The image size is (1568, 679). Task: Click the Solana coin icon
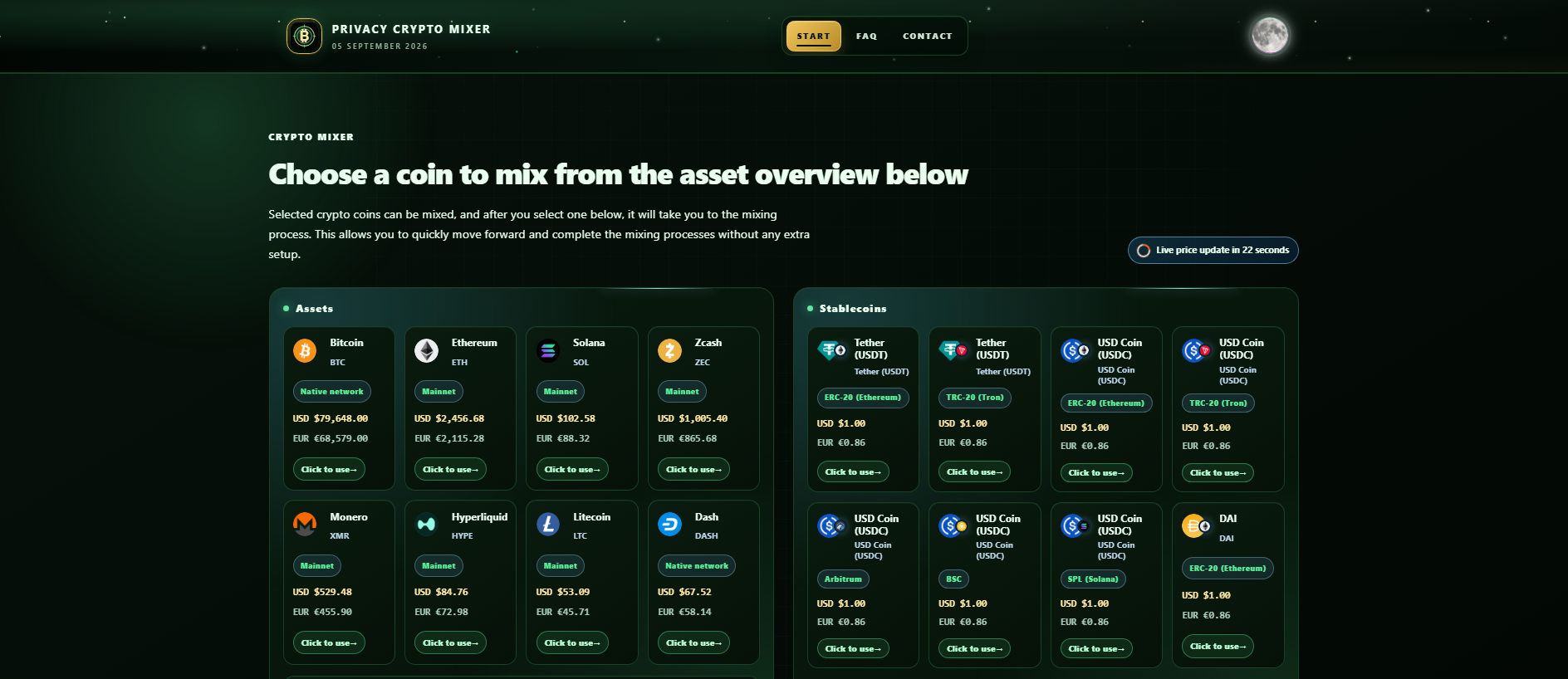548,350
